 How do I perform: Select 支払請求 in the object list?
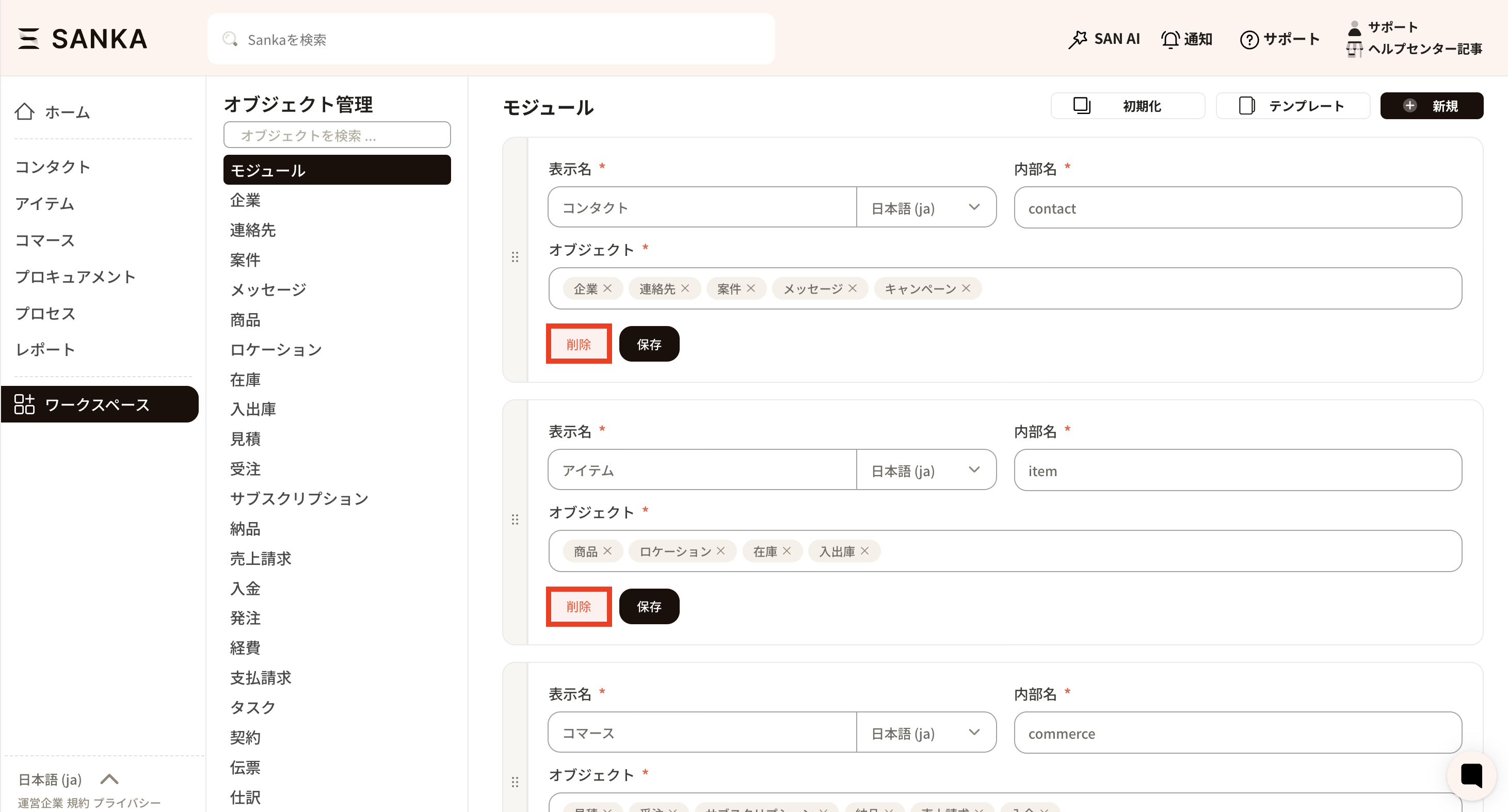click(261, 678)
